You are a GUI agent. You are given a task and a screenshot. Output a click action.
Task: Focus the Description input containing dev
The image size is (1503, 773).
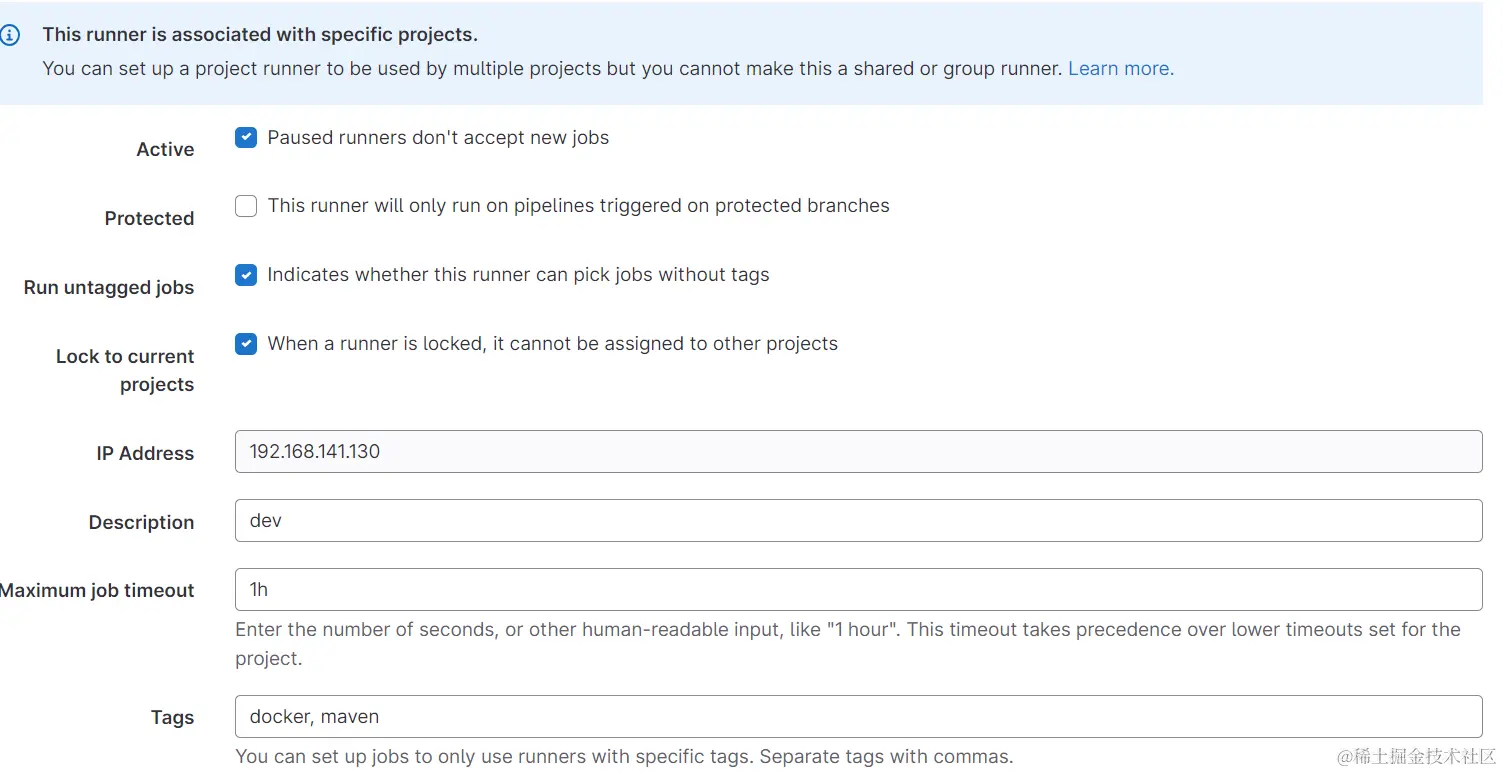click(x=858, y=521)
